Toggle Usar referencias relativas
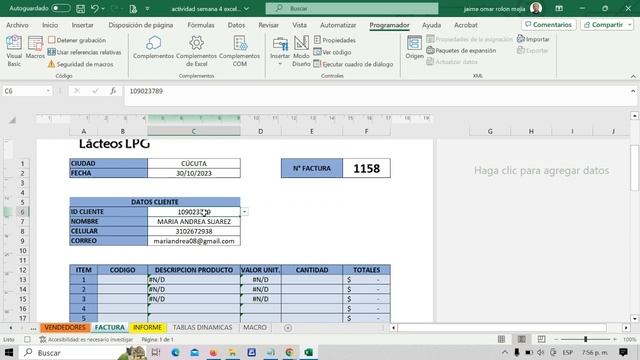640x360 pixels. click(84, 52)
